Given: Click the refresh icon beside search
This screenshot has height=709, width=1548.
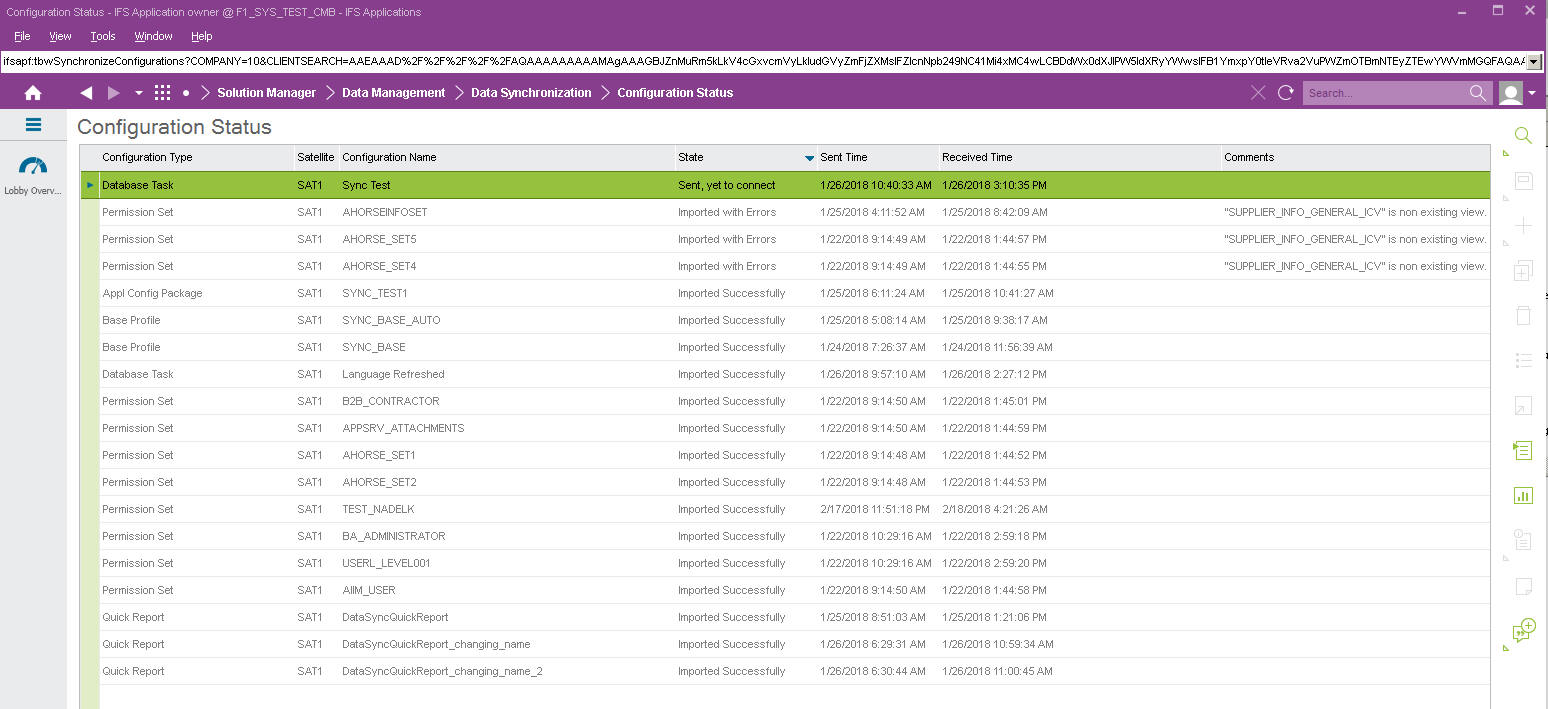Looking at the screenshot, I should coord(1286,93).
